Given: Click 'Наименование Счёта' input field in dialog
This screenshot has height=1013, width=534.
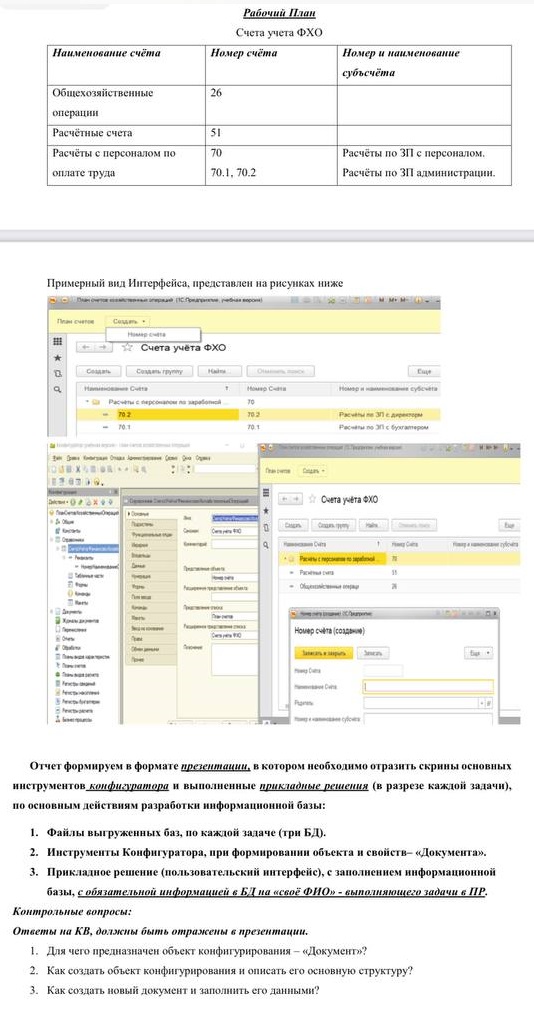Looking at the screenshot, I should pos(428,687).
